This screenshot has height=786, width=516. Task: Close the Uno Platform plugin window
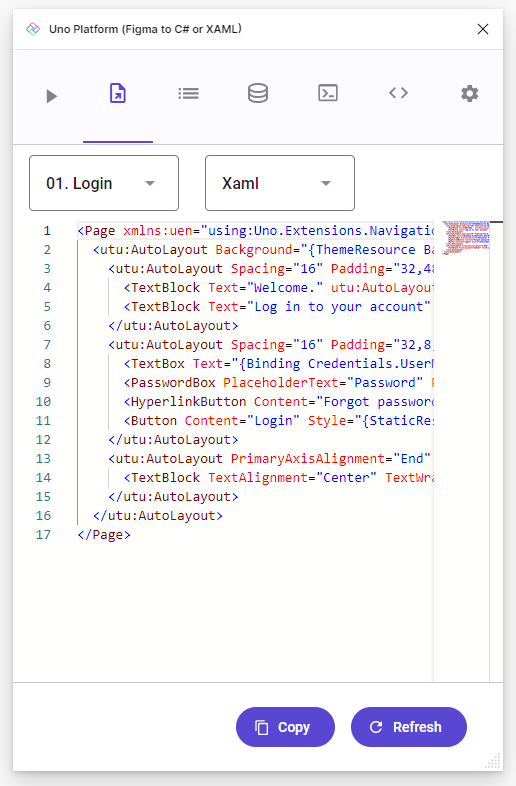[x=483, y=29]
